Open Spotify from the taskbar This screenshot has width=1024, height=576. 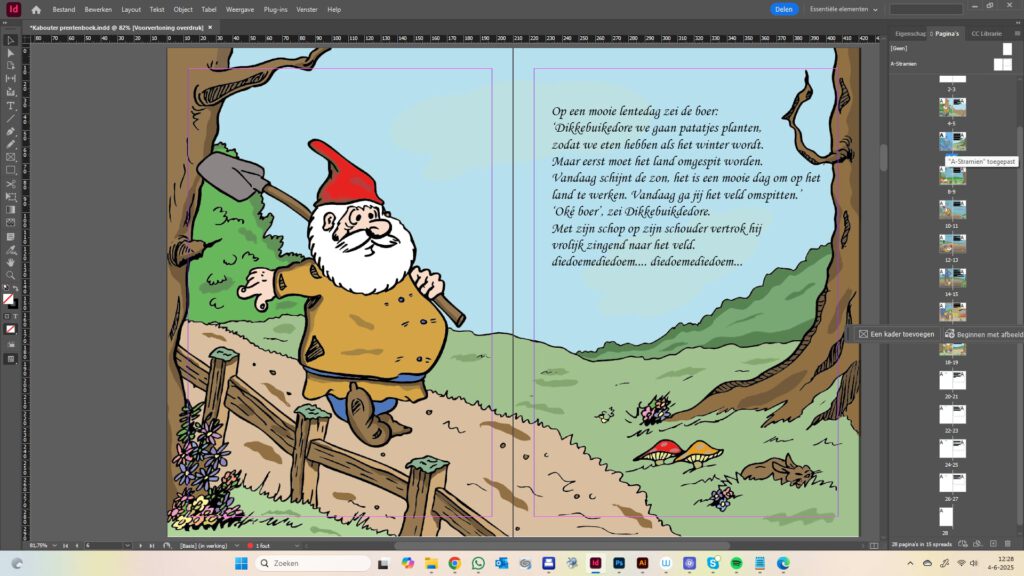coord(736,564)
